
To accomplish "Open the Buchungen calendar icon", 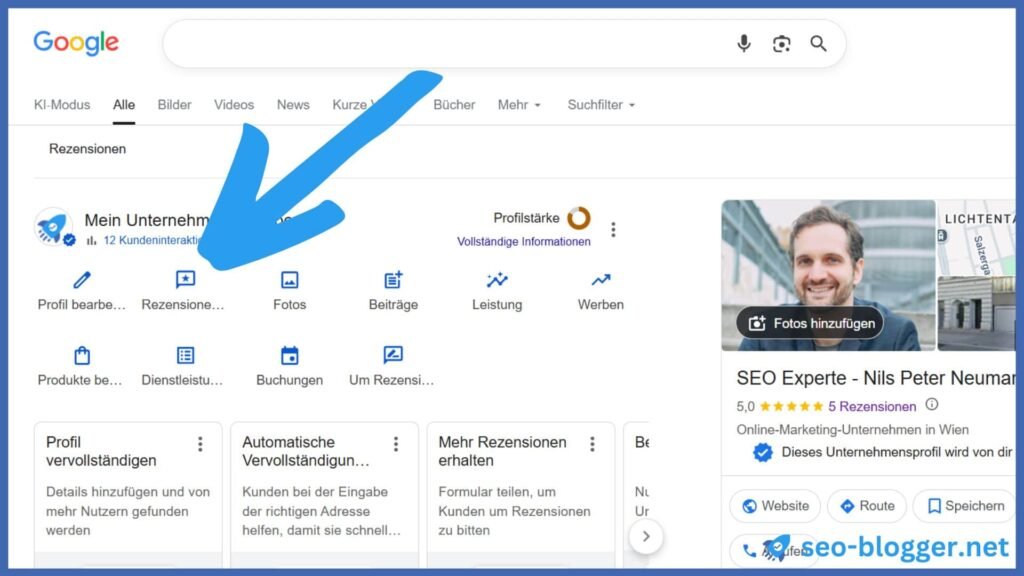I will point(289,355).
